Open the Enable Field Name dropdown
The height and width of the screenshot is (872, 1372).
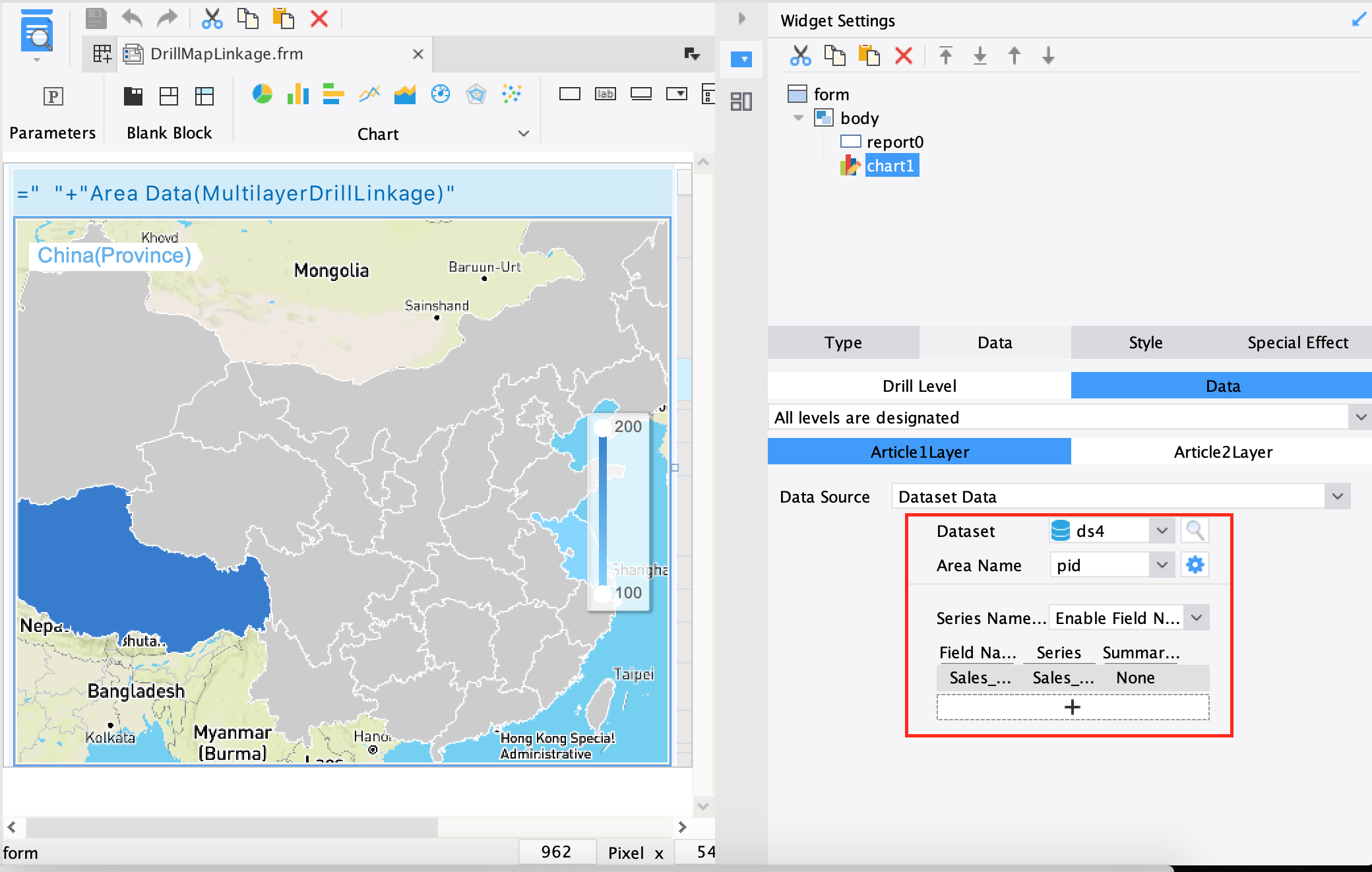(1197, 618)
